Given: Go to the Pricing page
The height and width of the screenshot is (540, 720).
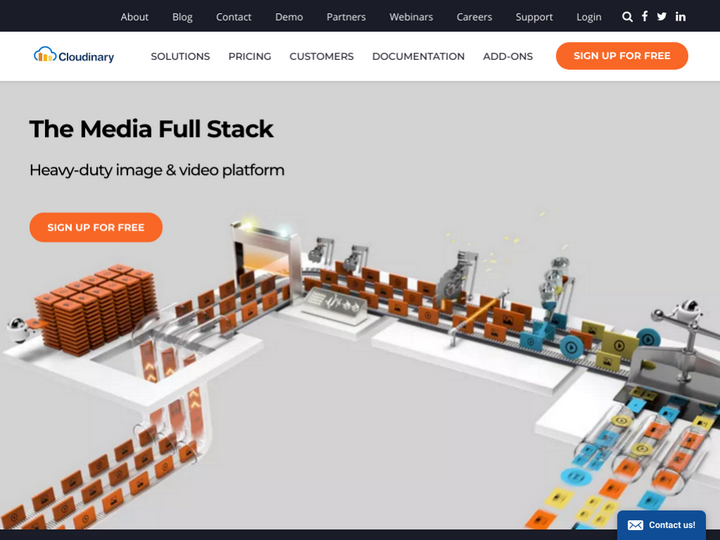Looking at the screenshot, I should point(249,57).
